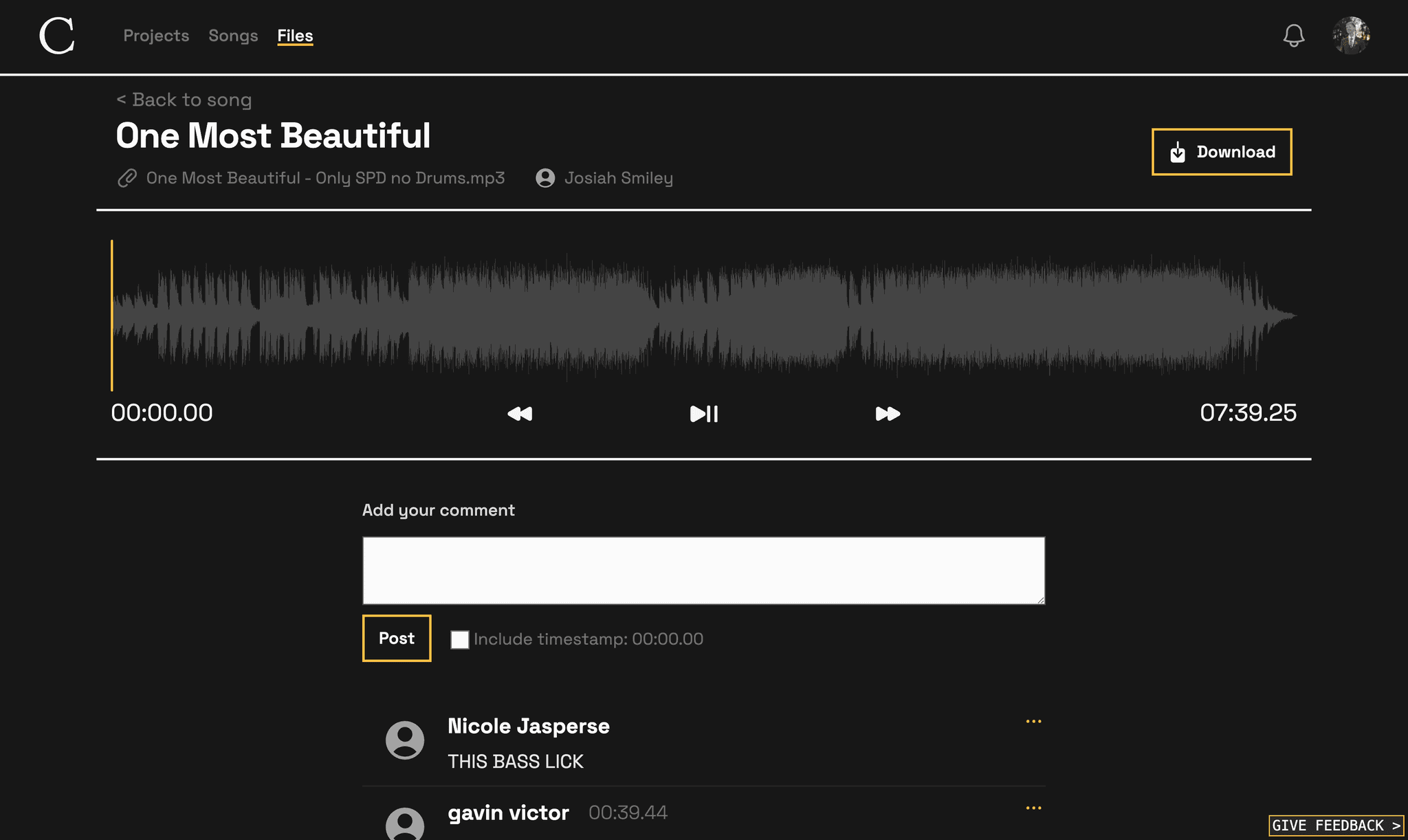Screen dimensions: 1408x840
Task: Click the play/pause toggle icon
Action: (x=703, y=412)
